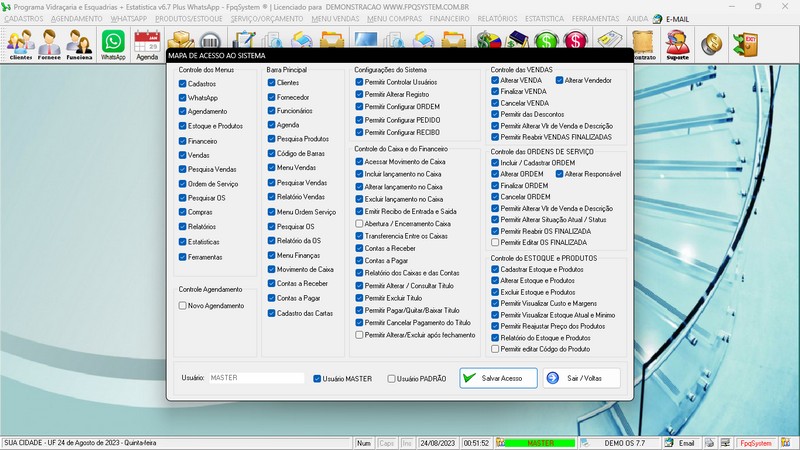Launch the WhatsApp toolbar icon
The height and width of the screenshot is (450, 800).
113,45
